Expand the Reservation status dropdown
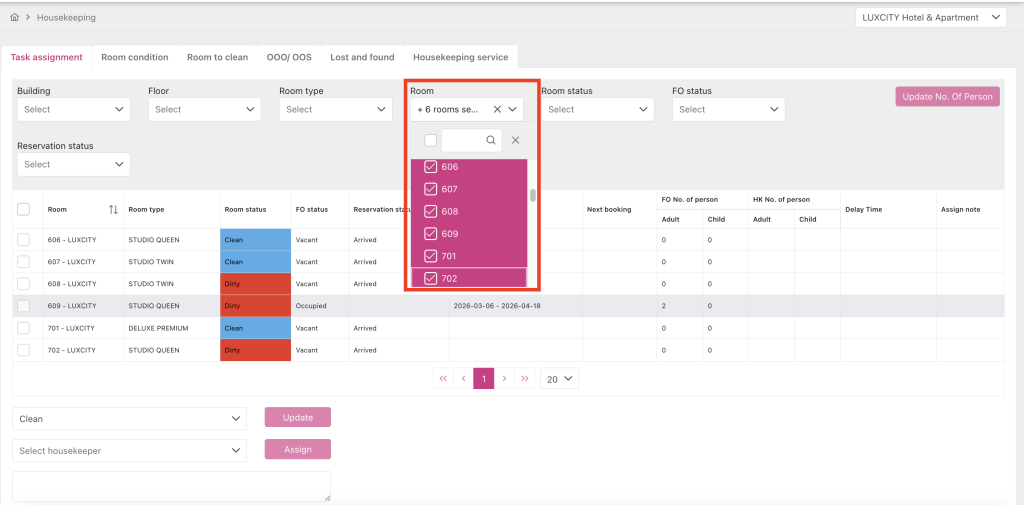1024x505 pixels. tap(73, 165)
